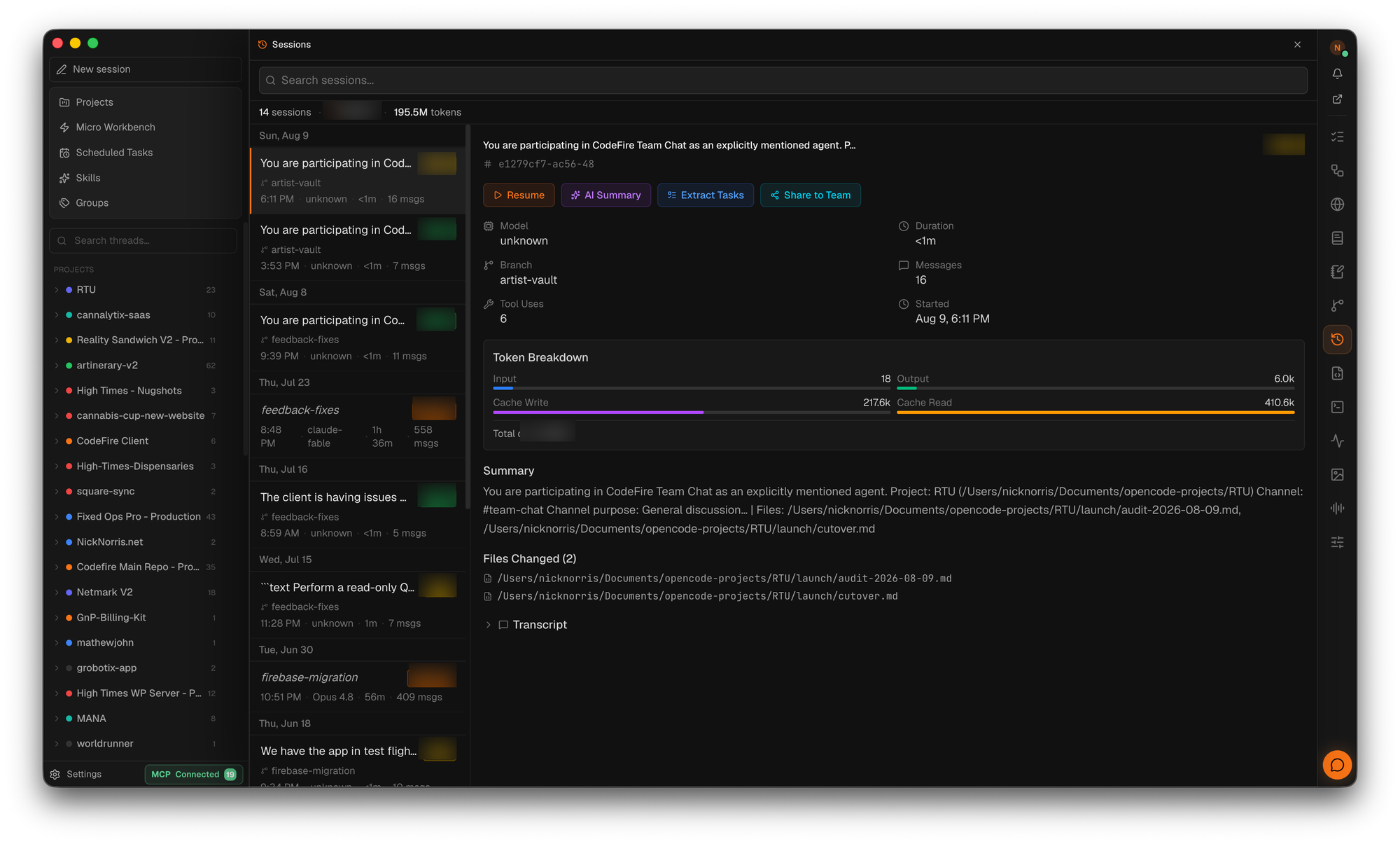Expand the cannalytix-saas project
This screenshot has height=844, width=1400.
point(57,315)
